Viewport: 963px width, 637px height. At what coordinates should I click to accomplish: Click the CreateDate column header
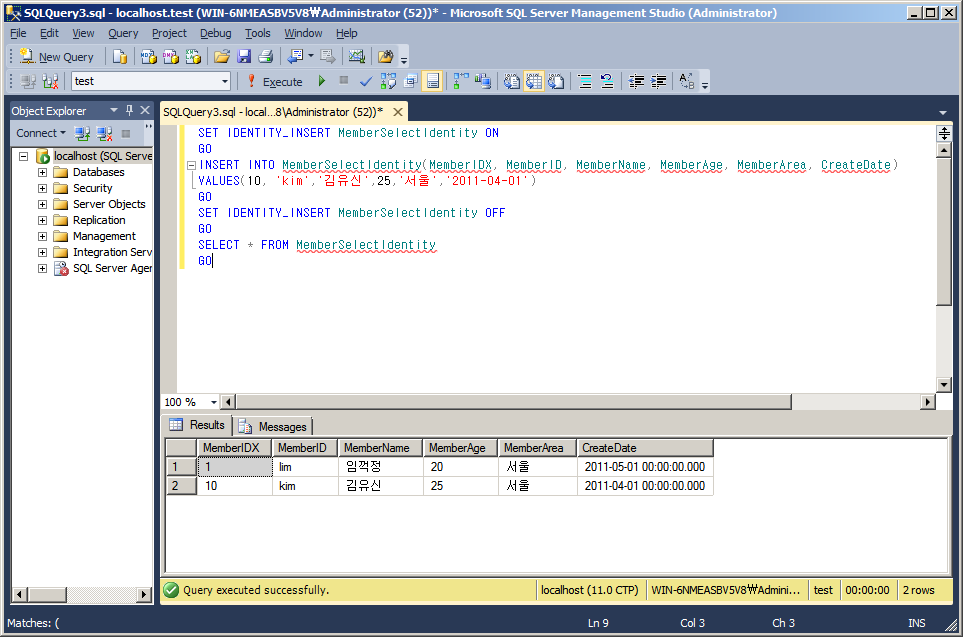pos(645,448)
